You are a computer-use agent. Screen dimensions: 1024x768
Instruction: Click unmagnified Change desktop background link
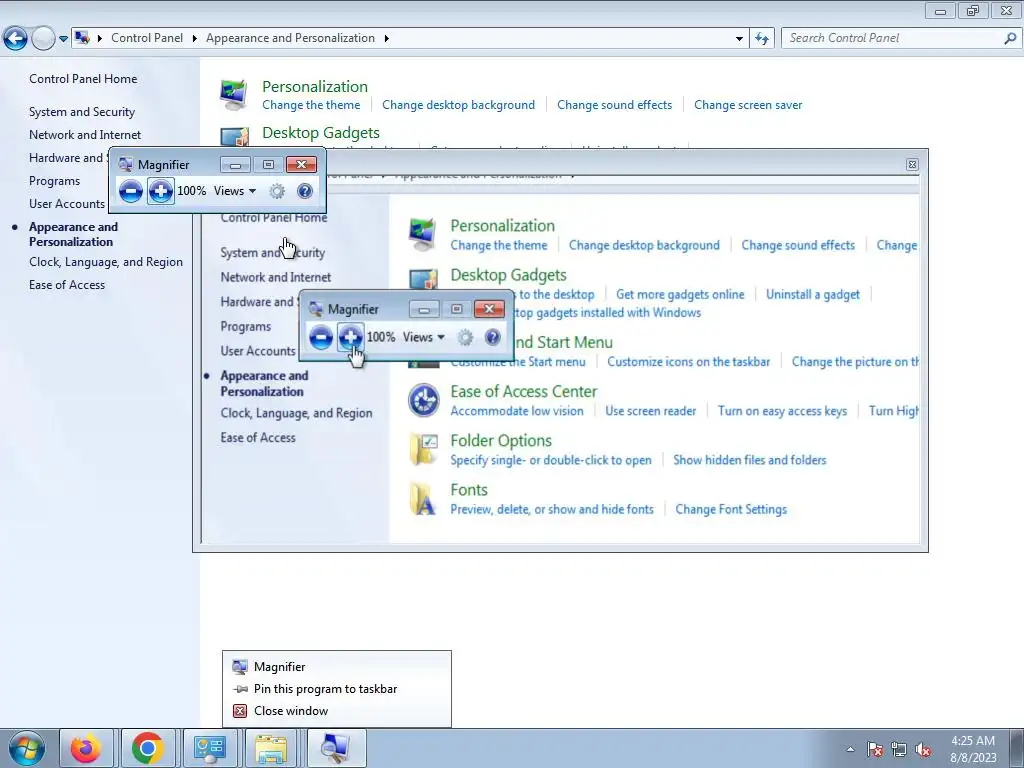tap(458, 105)
